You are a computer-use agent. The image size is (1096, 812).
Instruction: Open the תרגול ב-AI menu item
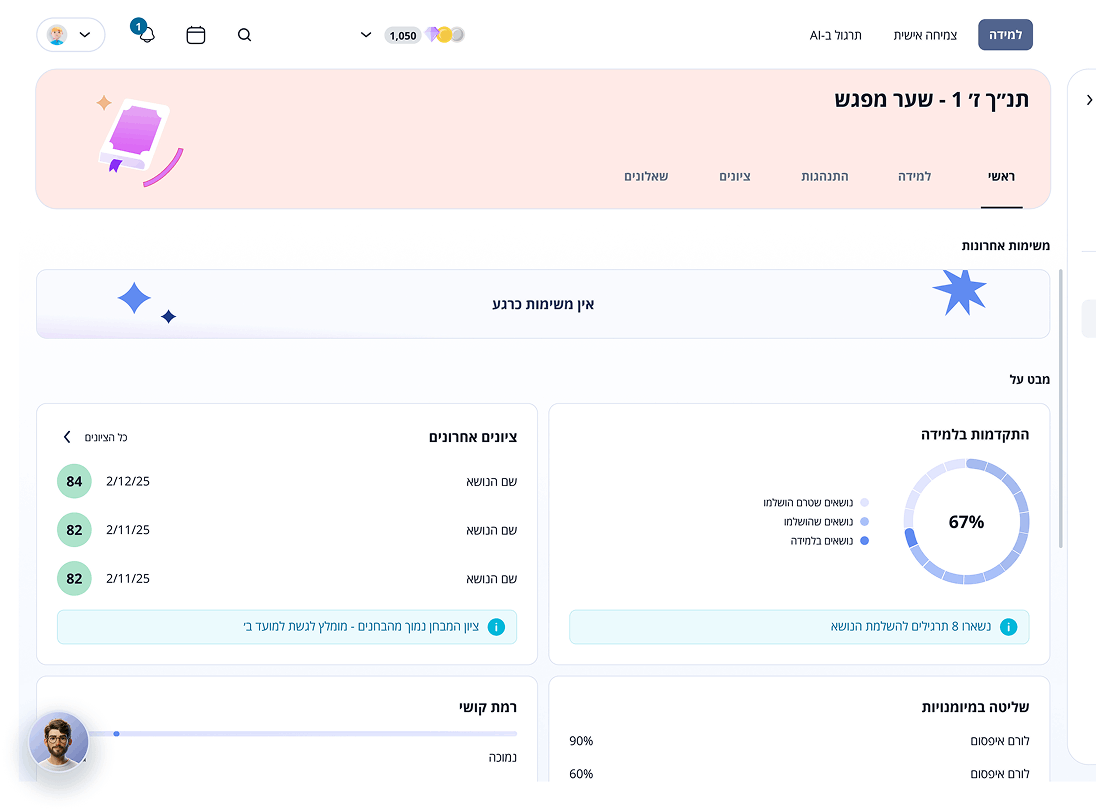[835, 35]
